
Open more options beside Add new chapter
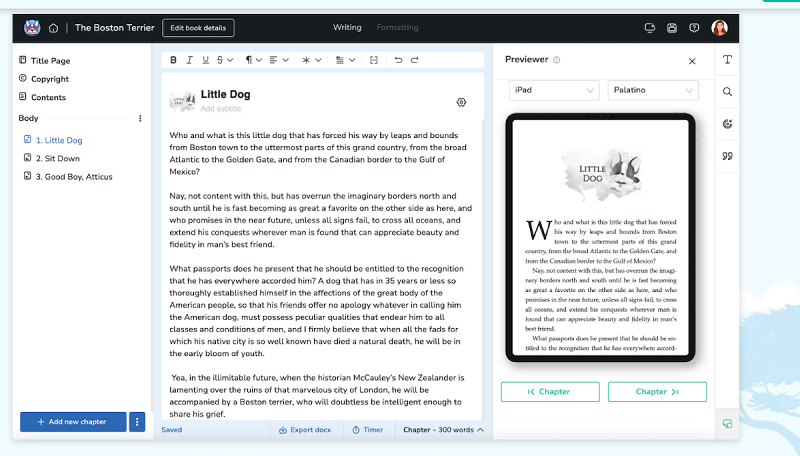[137, 422]
